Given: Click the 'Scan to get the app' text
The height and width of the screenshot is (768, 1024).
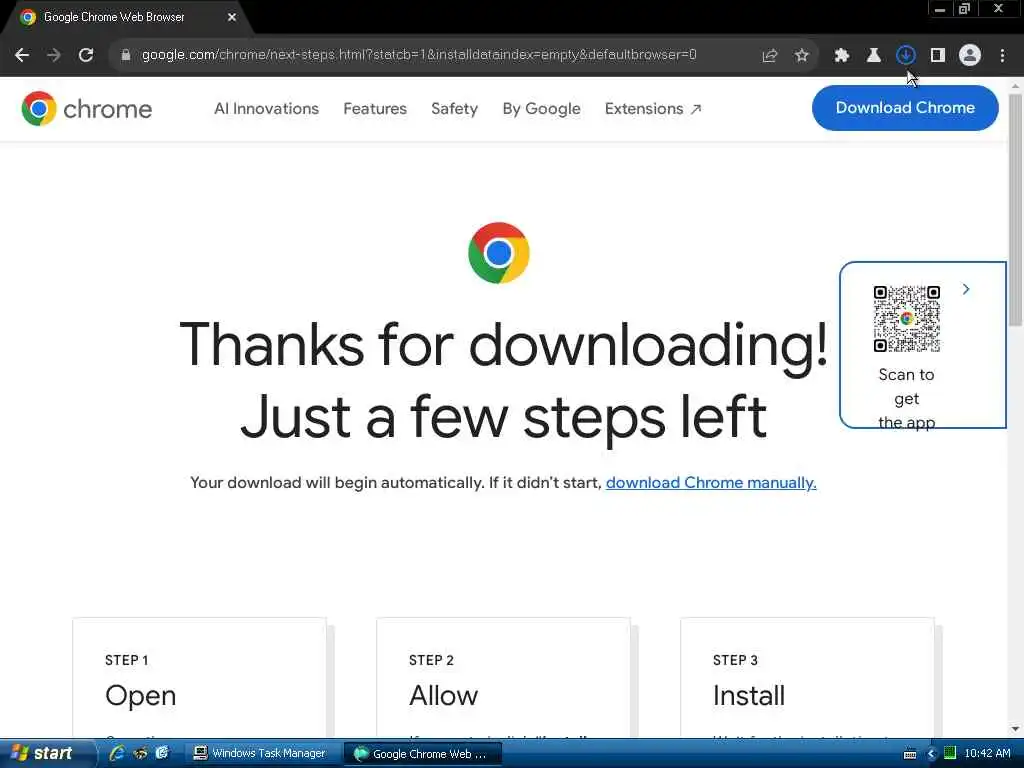Looking at the screenshot, I should [x=906, y=398].
